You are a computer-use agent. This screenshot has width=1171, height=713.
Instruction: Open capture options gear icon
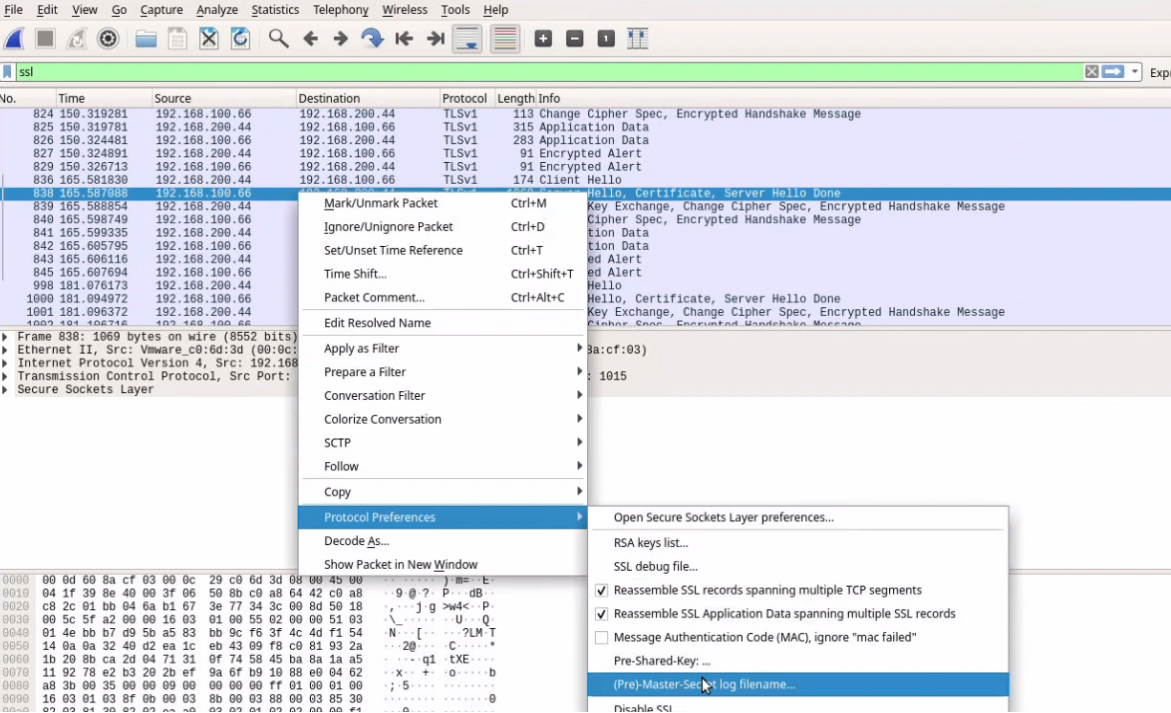(x=108, y=39)
